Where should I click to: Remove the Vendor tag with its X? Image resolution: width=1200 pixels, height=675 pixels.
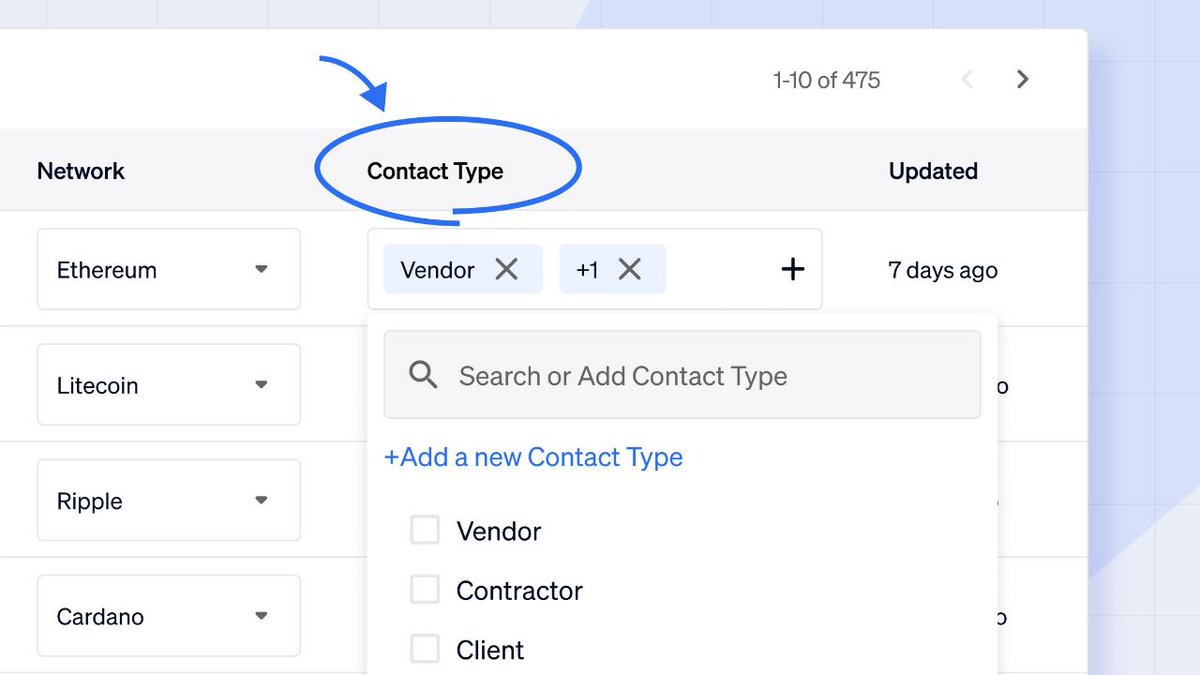(x=507, y=269)
